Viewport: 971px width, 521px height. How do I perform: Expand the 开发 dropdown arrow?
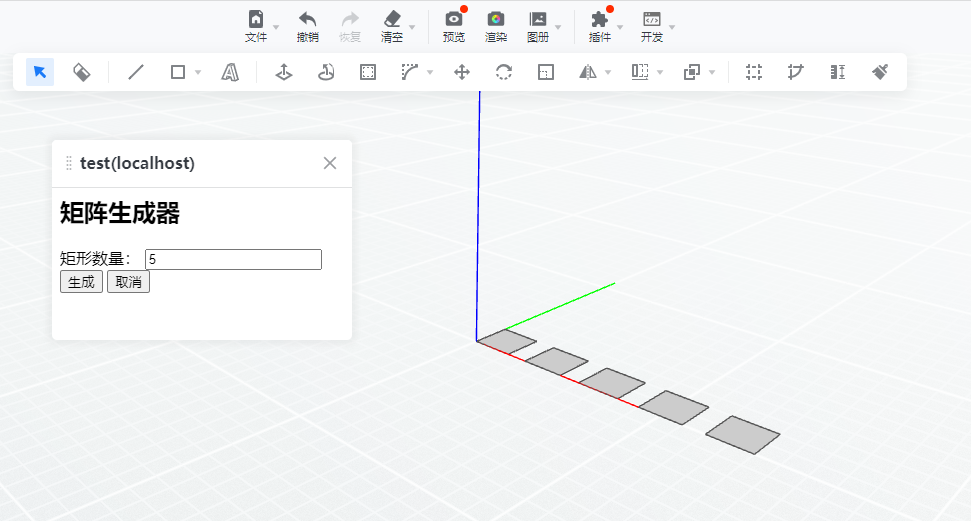pos(672,27)
